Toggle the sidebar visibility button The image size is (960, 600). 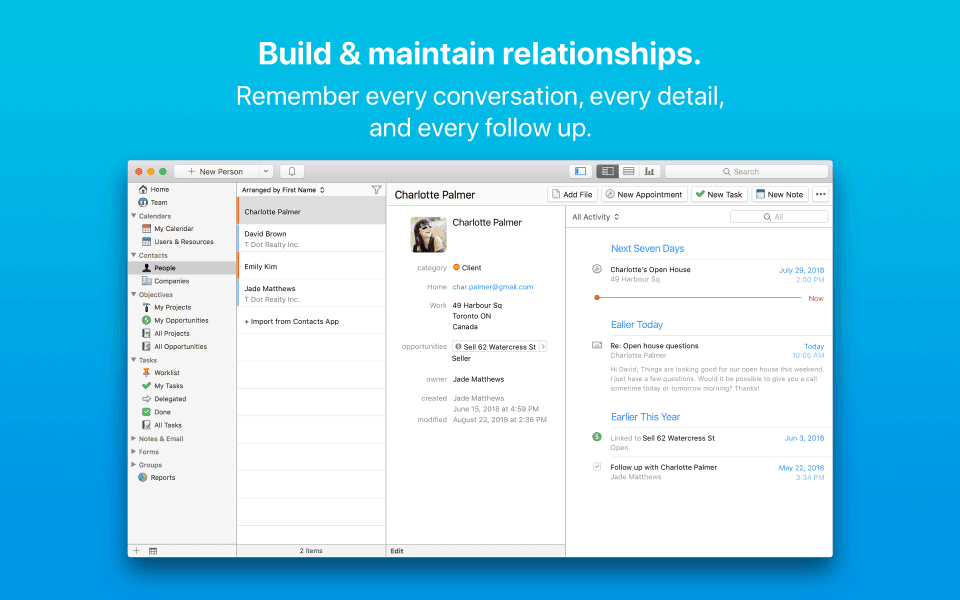tap(580, 171)
